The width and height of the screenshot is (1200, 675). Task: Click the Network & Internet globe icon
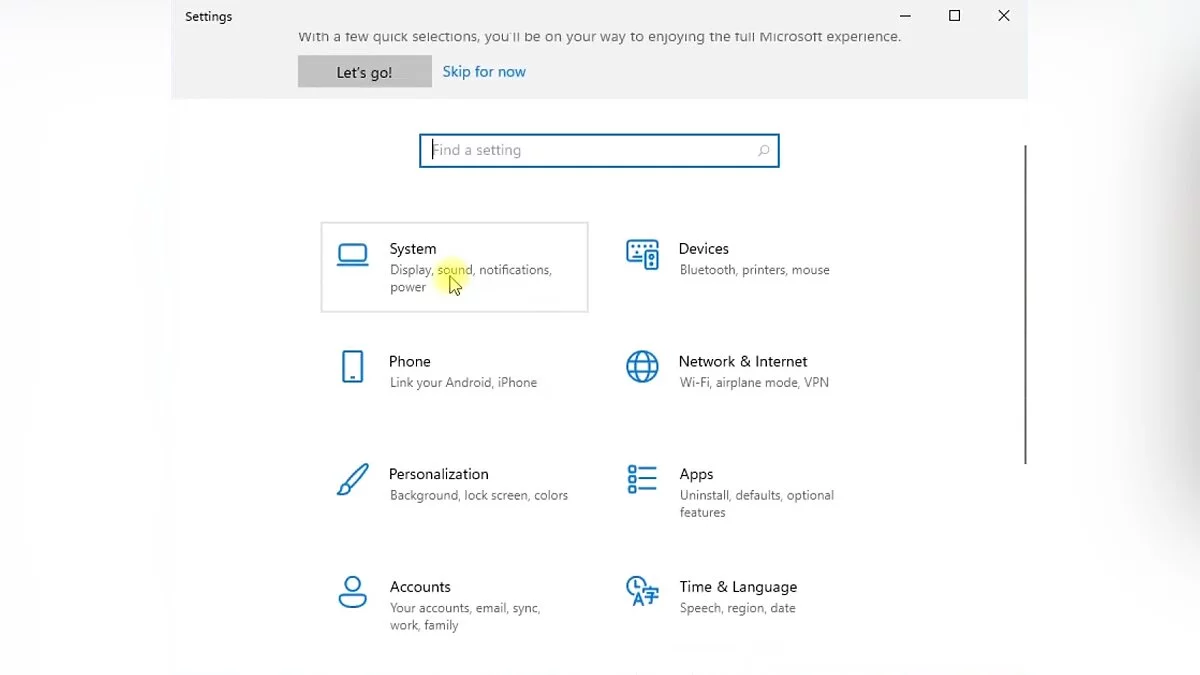tap(642, 367)
